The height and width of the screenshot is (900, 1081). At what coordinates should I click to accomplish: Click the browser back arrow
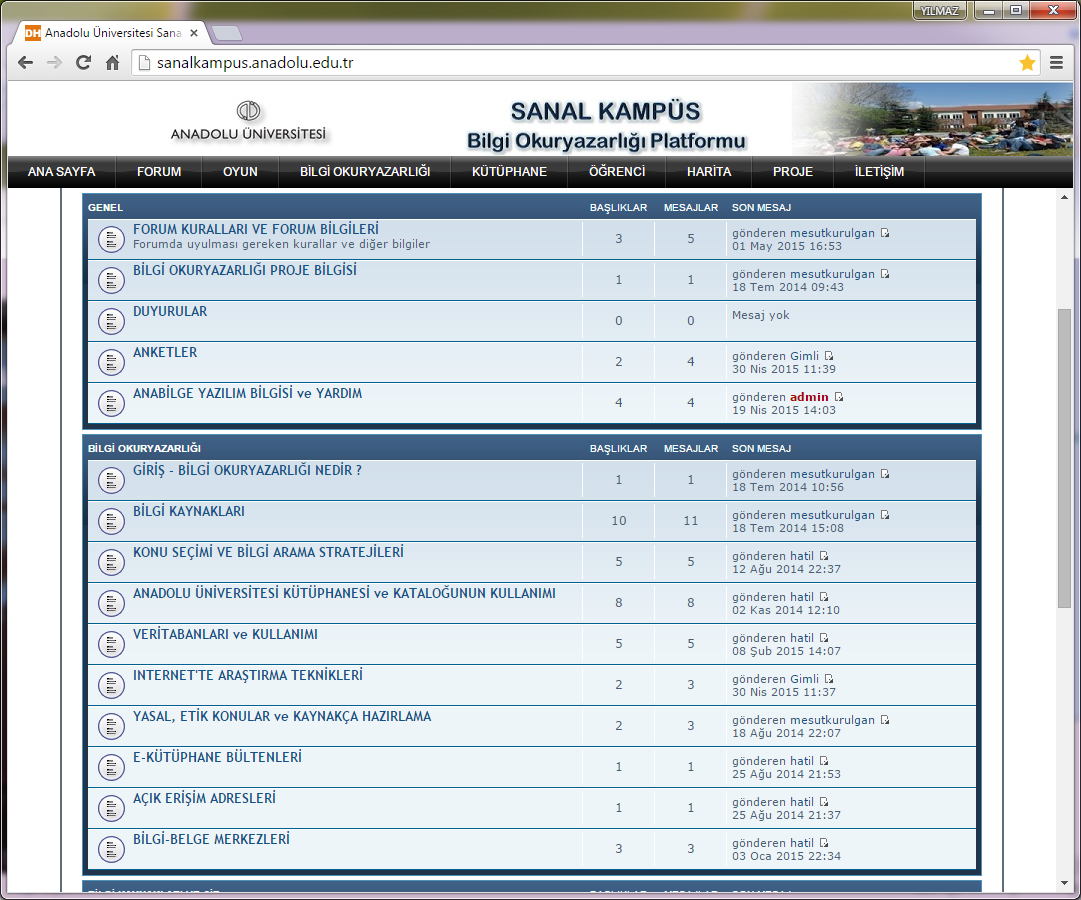click(26, 63)
